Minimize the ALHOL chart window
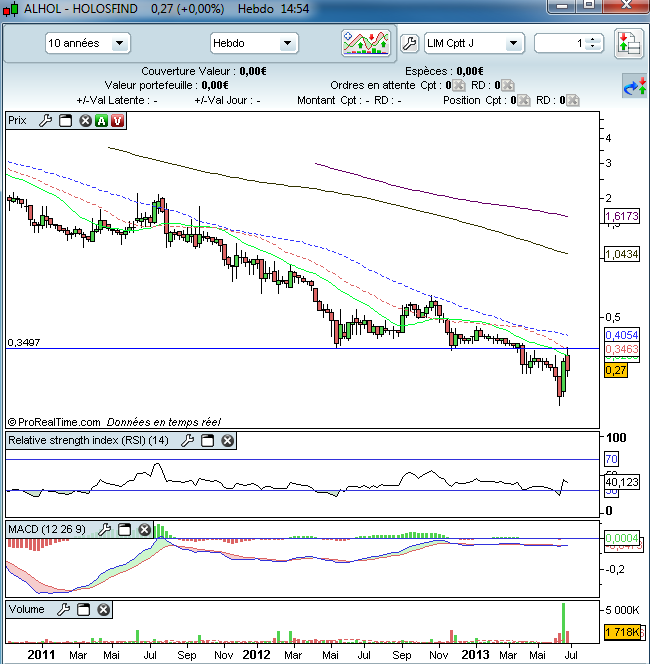 coord(561,6)
